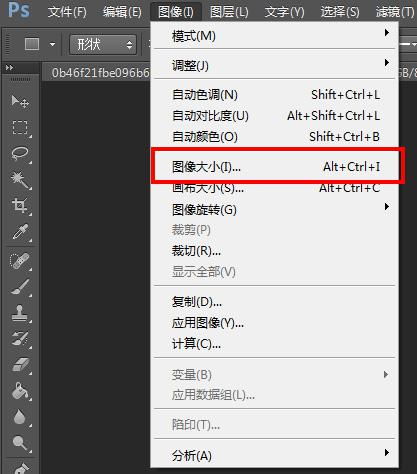The image size is (417, 474).
Task: Switch to document tab 0b46f21fbe096b6
Action: click(x=100, y=73)
